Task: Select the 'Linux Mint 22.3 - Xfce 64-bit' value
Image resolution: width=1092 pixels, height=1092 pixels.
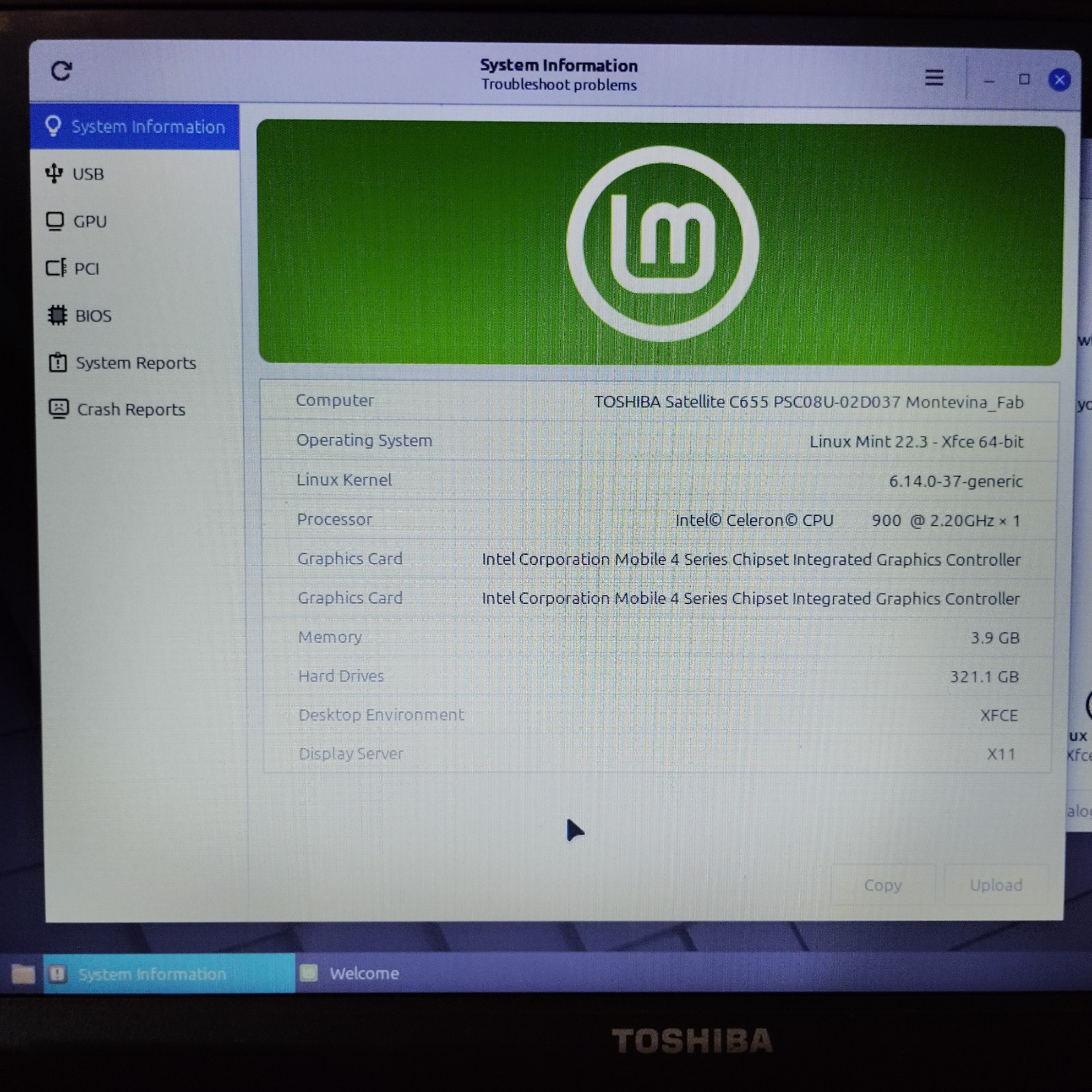Action: (916, 442)
